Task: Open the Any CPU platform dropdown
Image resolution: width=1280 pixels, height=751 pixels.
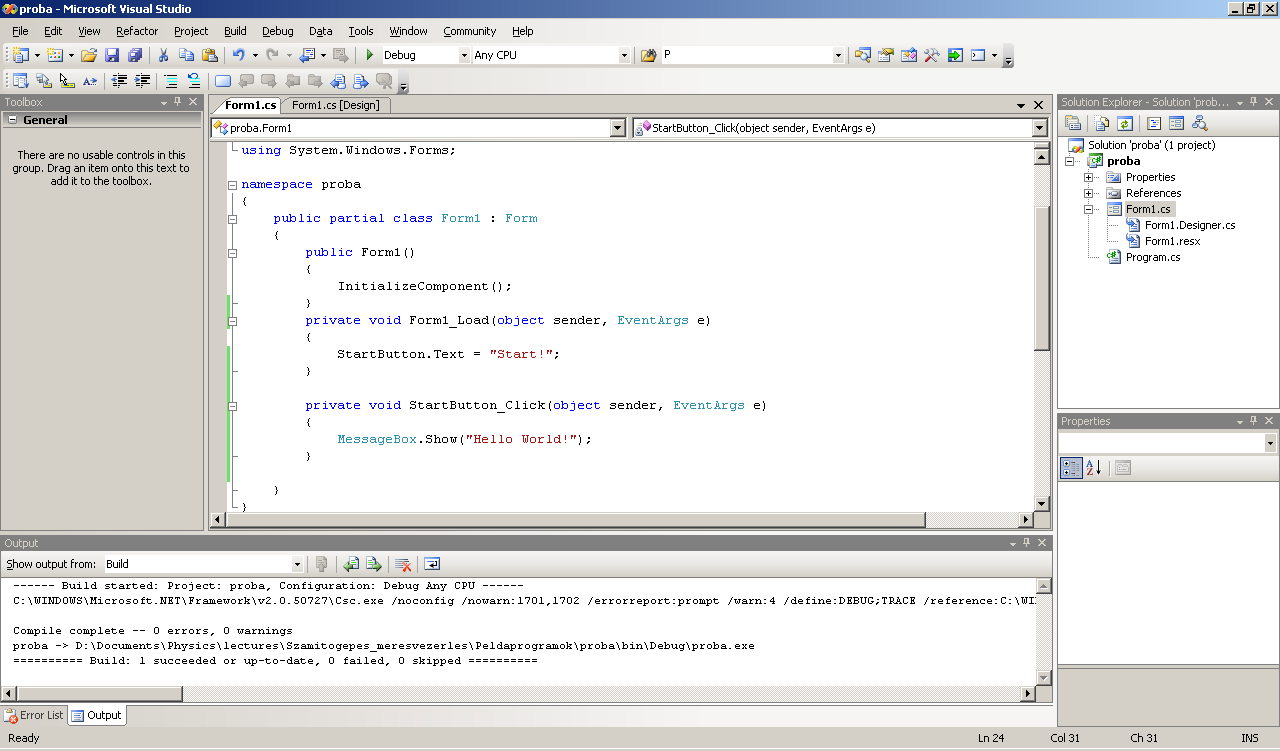Action: 625,56
